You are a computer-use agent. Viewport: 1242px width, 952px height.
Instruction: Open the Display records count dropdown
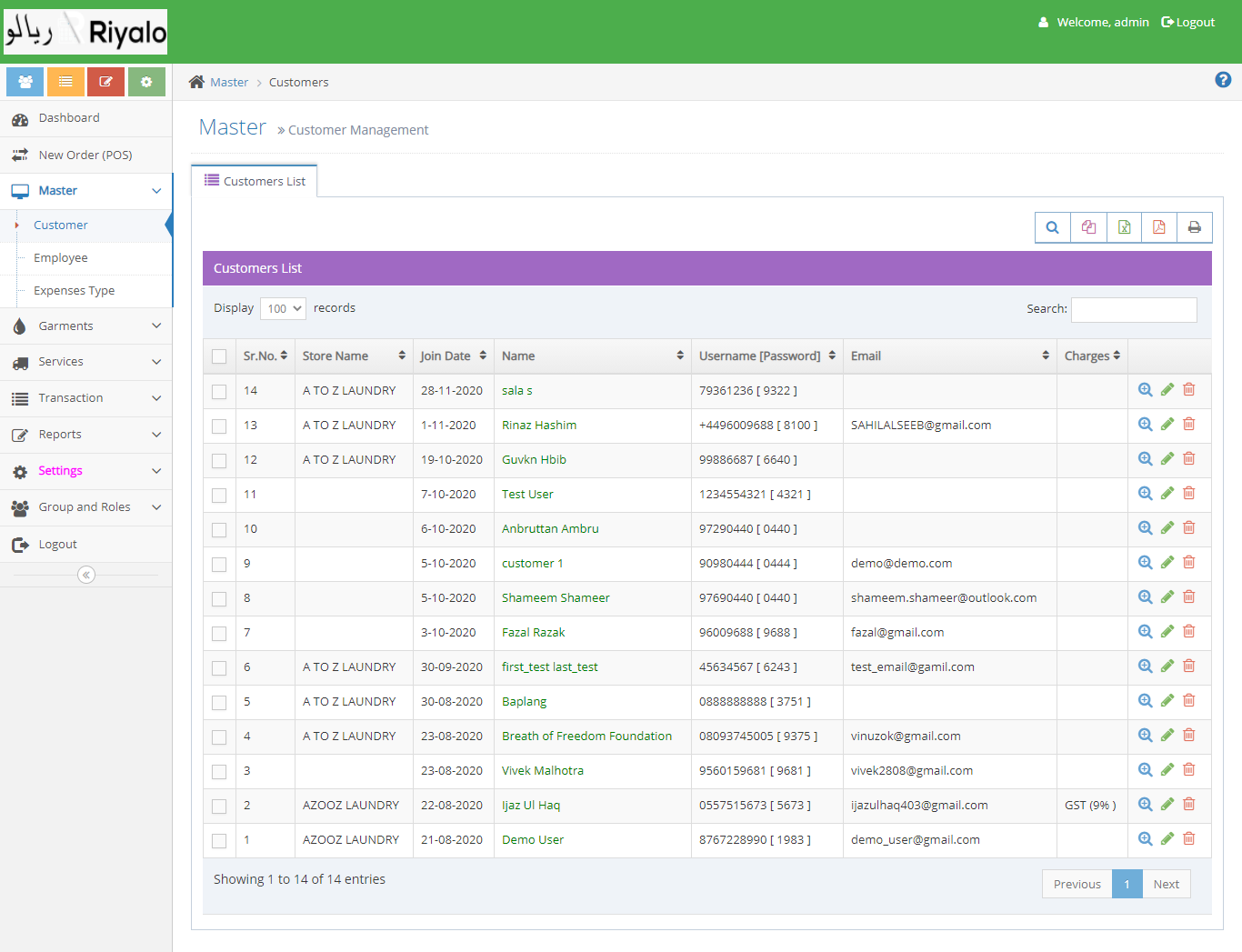(283, 309)
